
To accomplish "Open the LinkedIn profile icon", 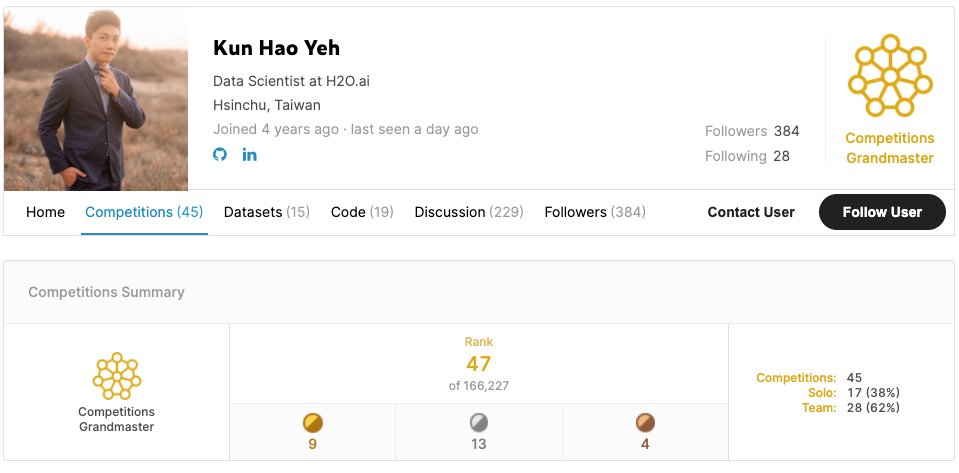I will click(250, 154).
